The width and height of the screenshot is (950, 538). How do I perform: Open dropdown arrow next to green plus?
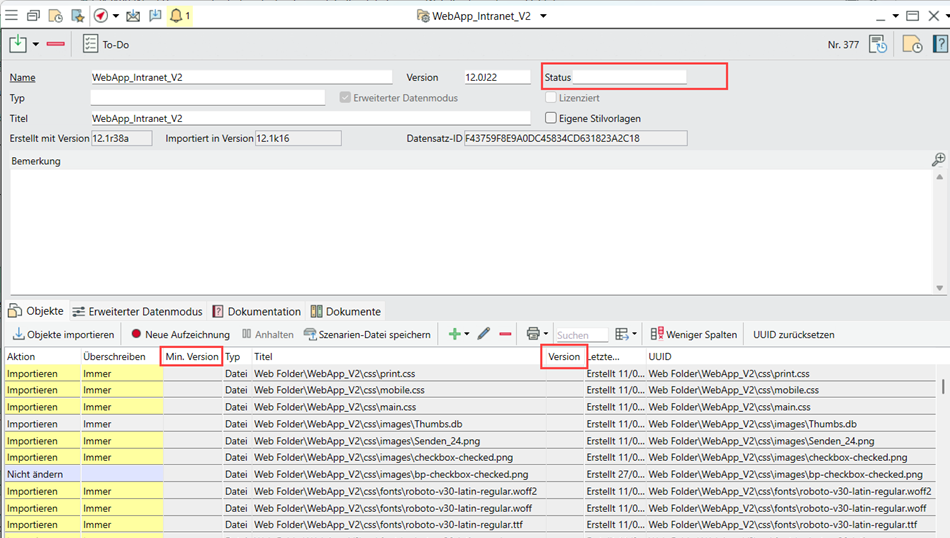(x=468, y=335)
